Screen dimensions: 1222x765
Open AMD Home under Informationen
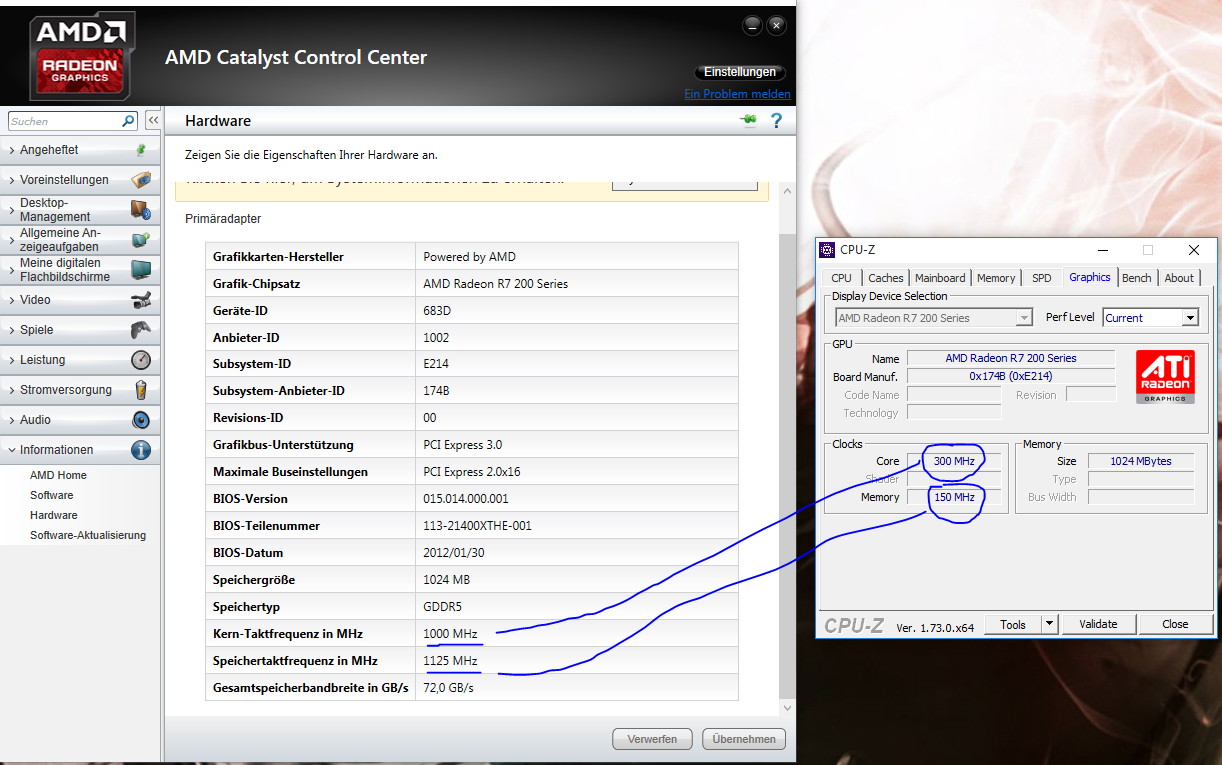(x=58, y=475)
